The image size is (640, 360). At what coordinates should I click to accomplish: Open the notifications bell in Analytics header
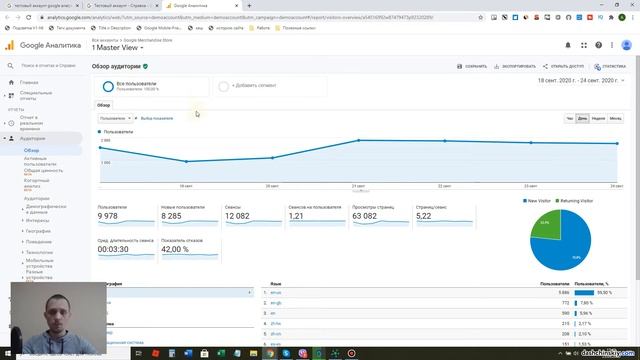[568, 45]
